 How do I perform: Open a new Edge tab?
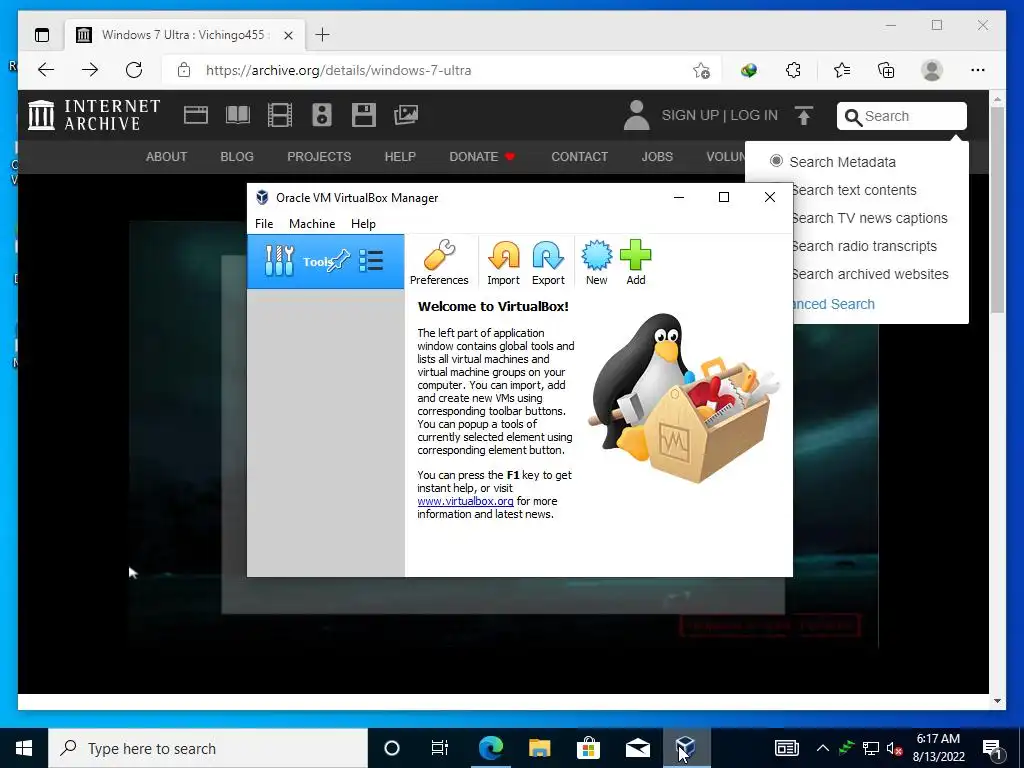pyautogui.click(x=322, y=35)
